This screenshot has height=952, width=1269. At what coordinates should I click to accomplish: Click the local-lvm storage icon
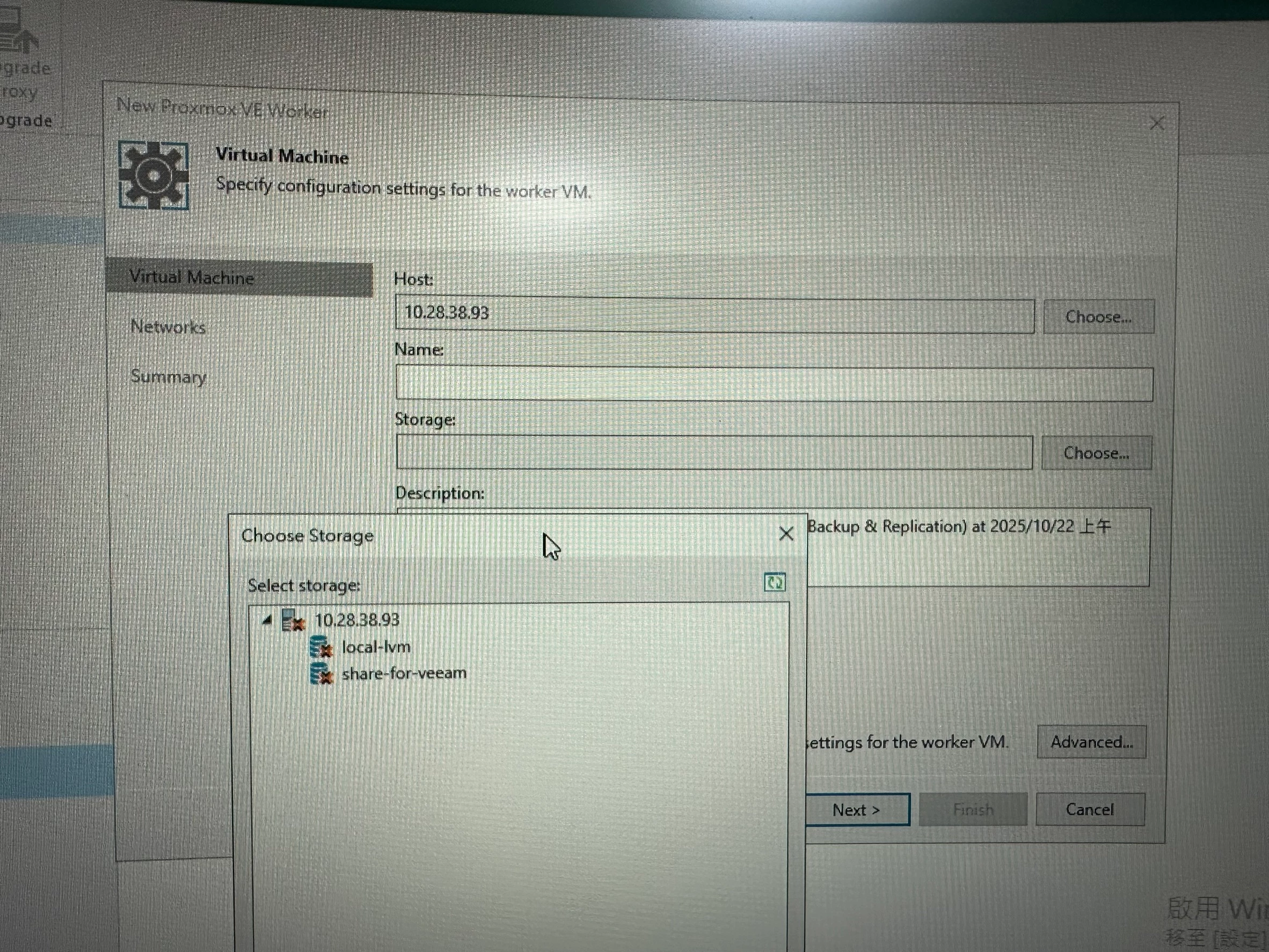[320, 648]
